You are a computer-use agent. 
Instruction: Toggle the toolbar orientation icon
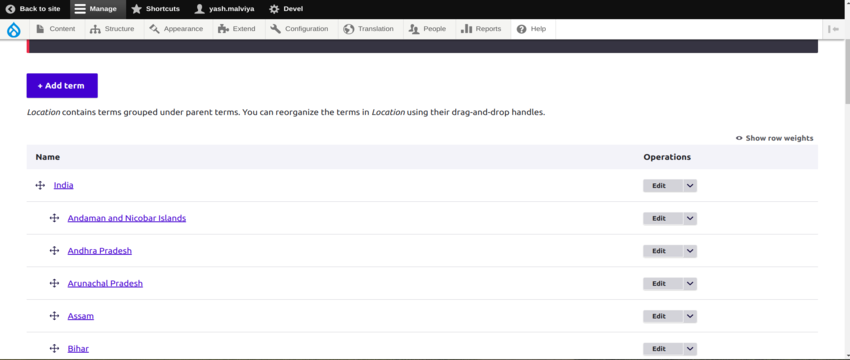[x=834, y=29]
